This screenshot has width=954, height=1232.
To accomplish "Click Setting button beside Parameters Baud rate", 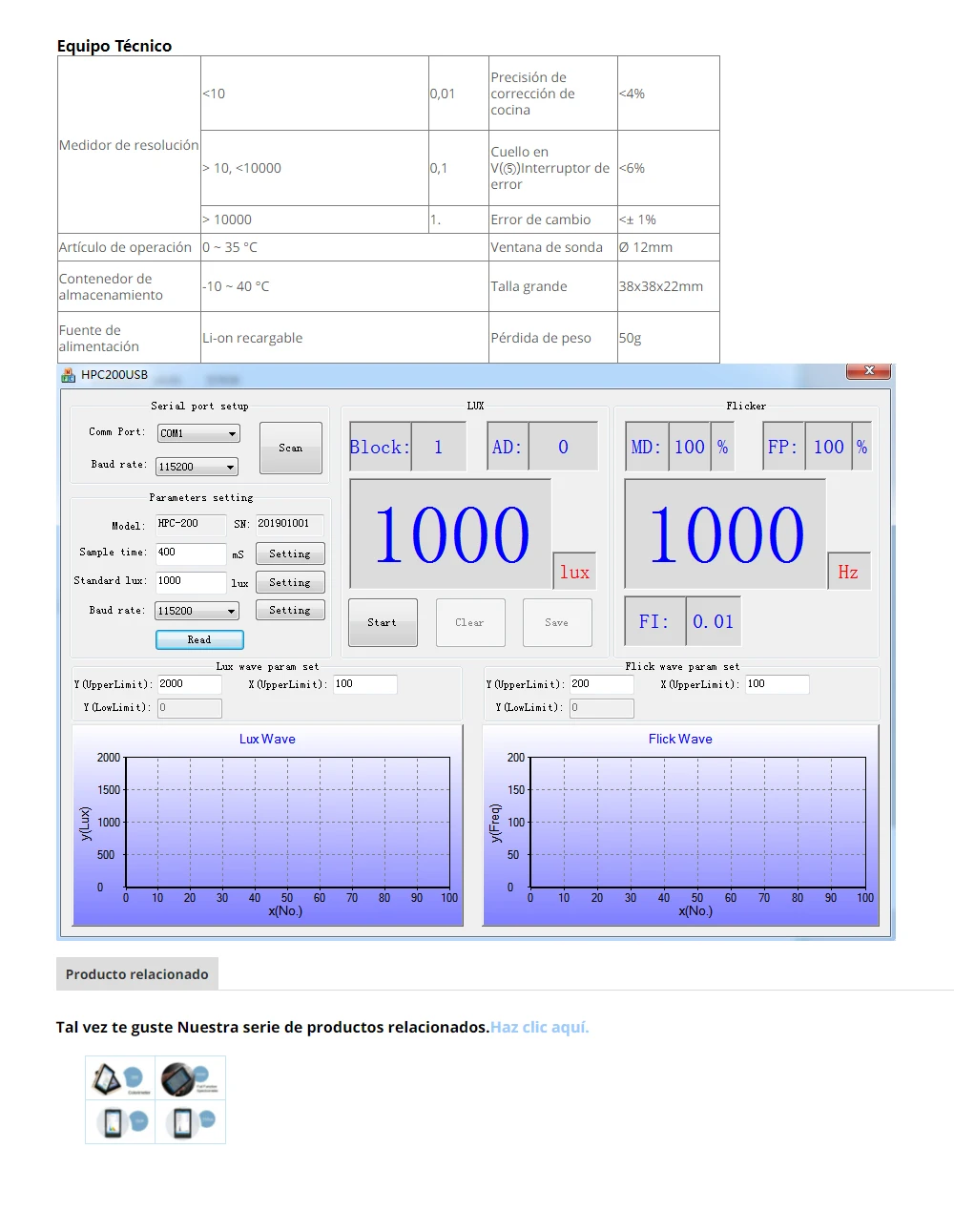I will pos(290,610).
